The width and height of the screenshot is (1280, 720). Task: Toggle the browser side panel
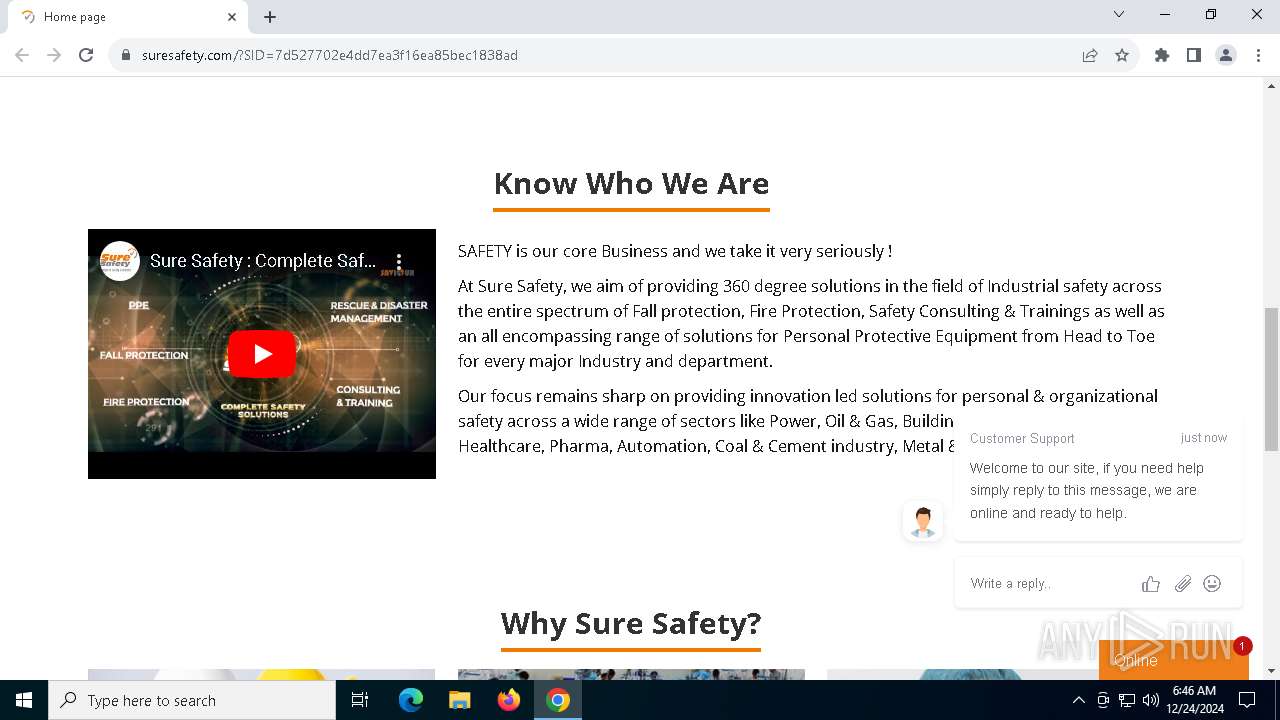coord(1194,55)
